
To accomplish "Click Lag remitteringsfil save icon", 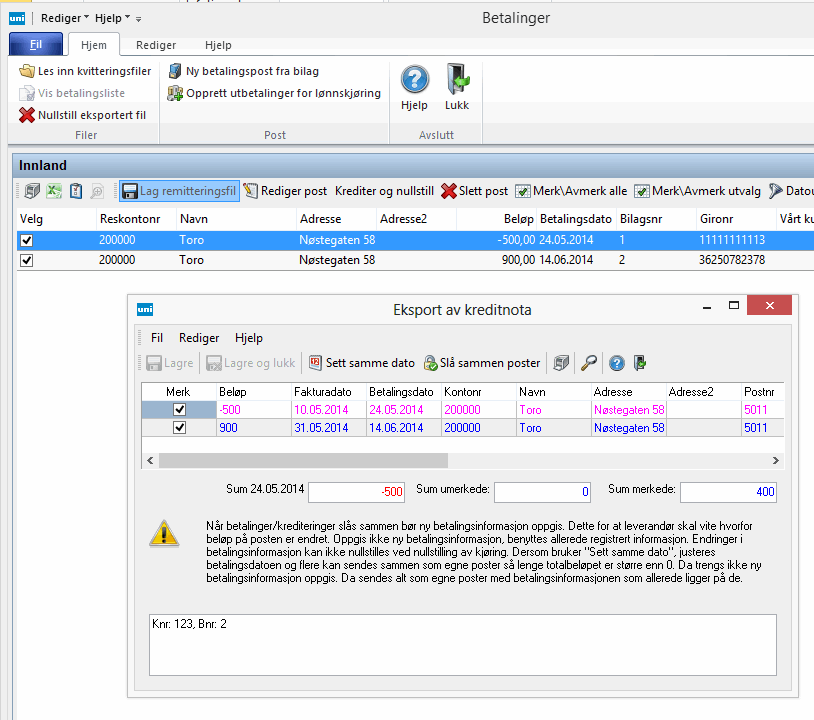I will click(130, 191).
